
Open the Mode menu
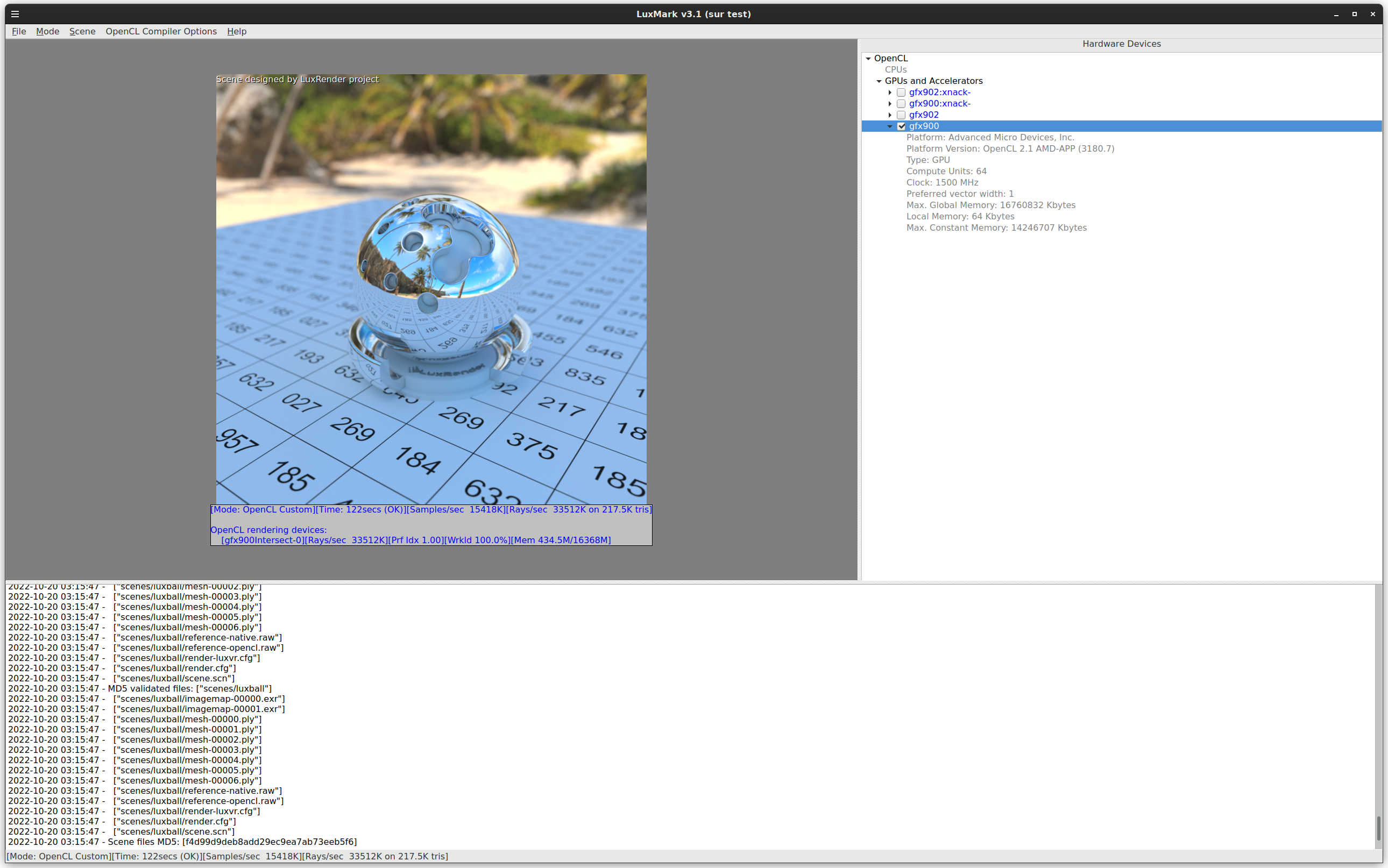(x=47, y=31)
